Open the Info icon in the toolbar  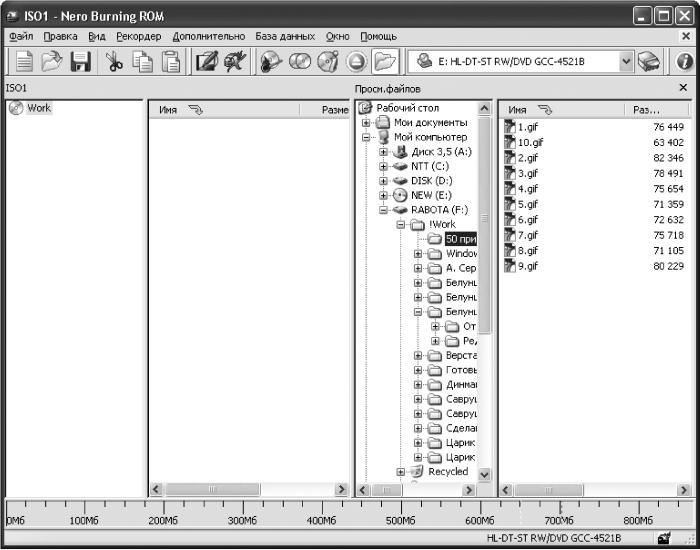point(685,62)
